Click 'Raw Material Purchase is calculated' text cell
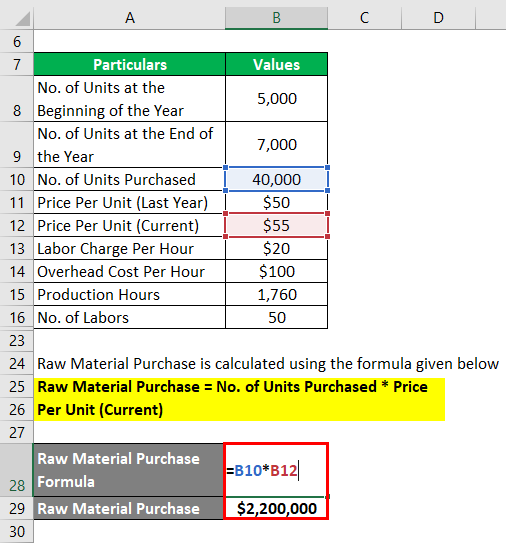Viewport: 506px width, 543px height. [268, 364]
